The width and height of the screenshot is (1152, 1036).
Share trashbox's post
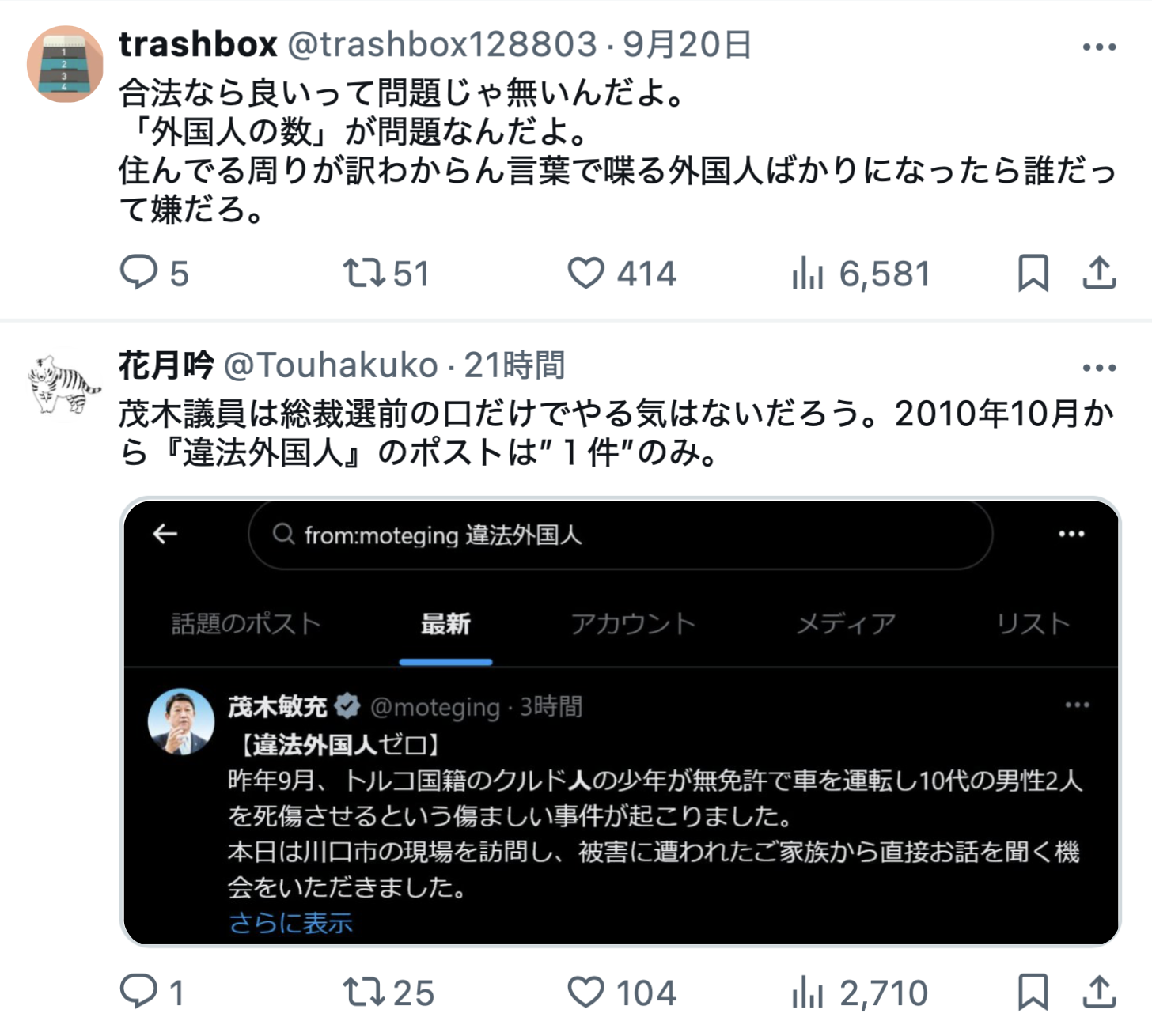(1099, 273)
